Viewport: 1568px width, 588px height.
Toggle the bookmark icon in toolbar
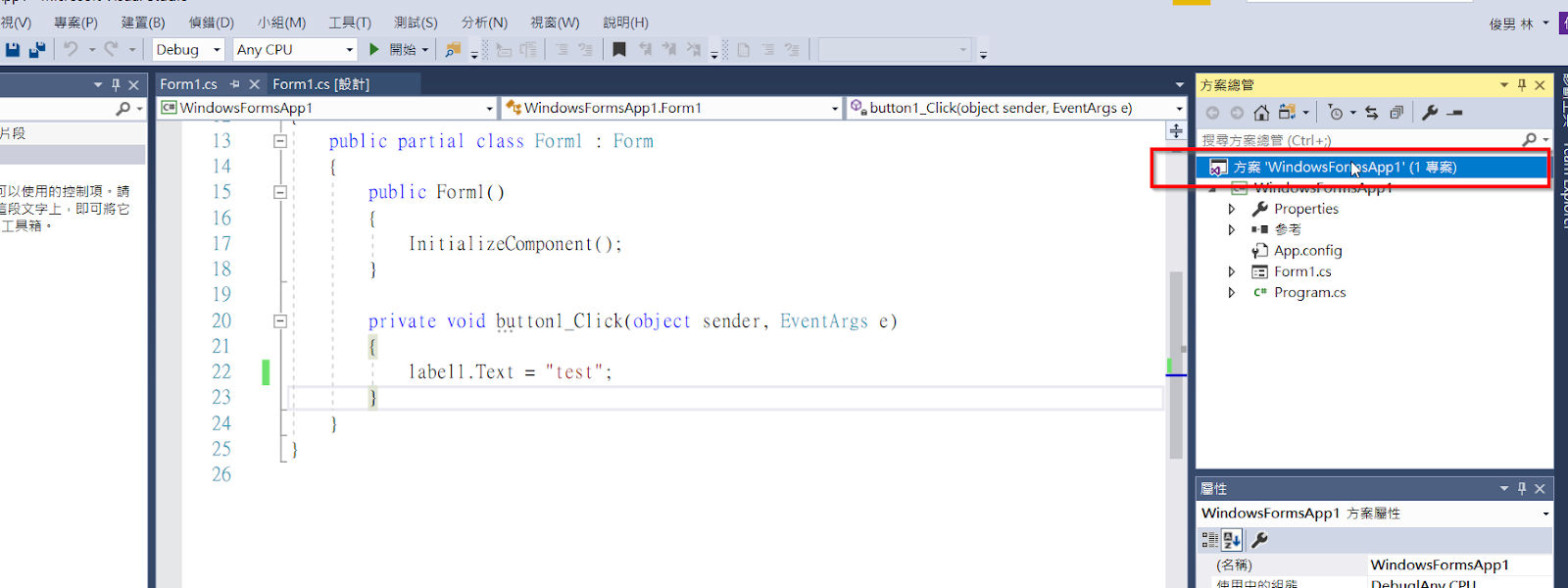pos(619,49)
